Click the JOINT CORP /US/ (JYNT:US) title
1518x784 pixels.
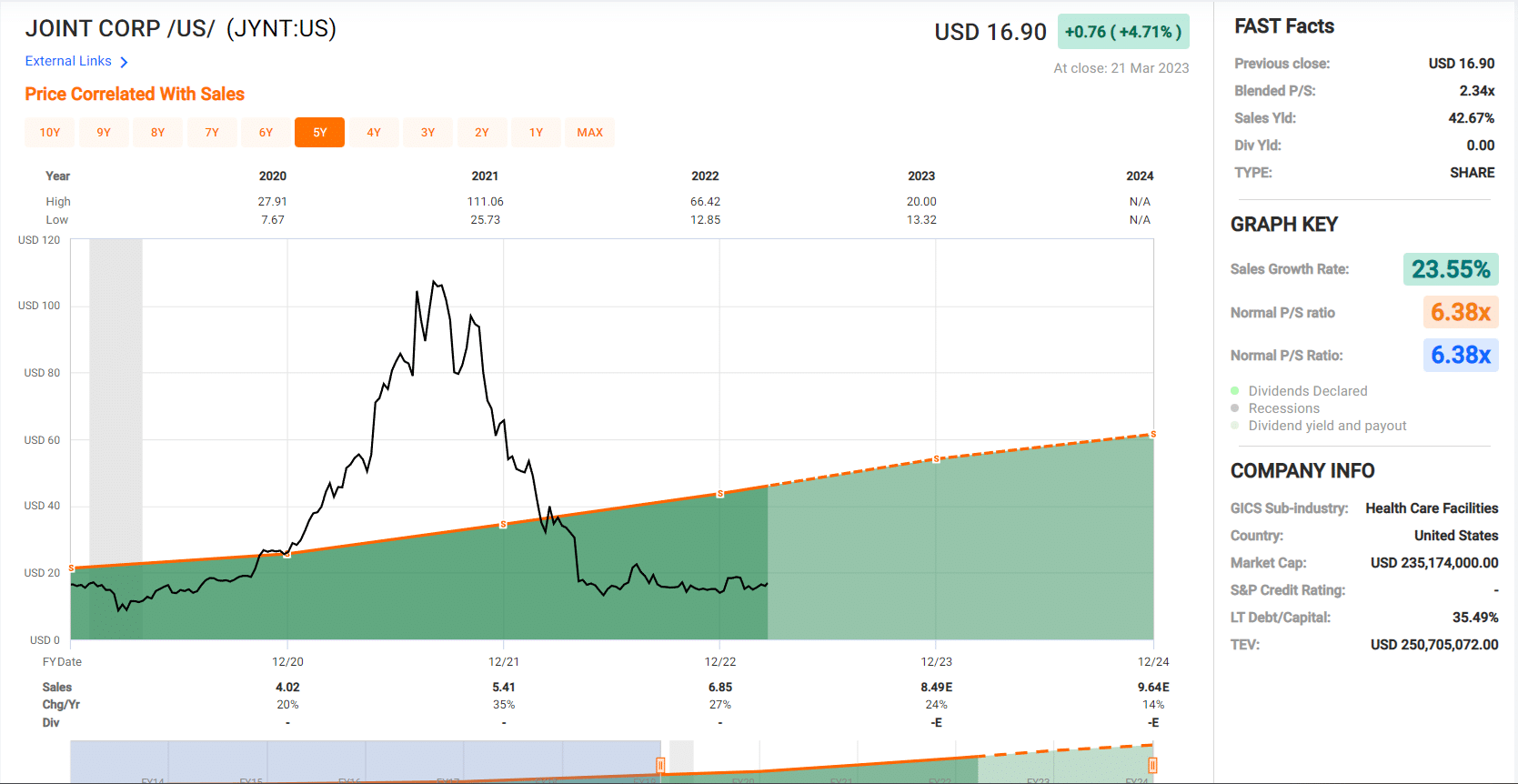tap(181, 28)
